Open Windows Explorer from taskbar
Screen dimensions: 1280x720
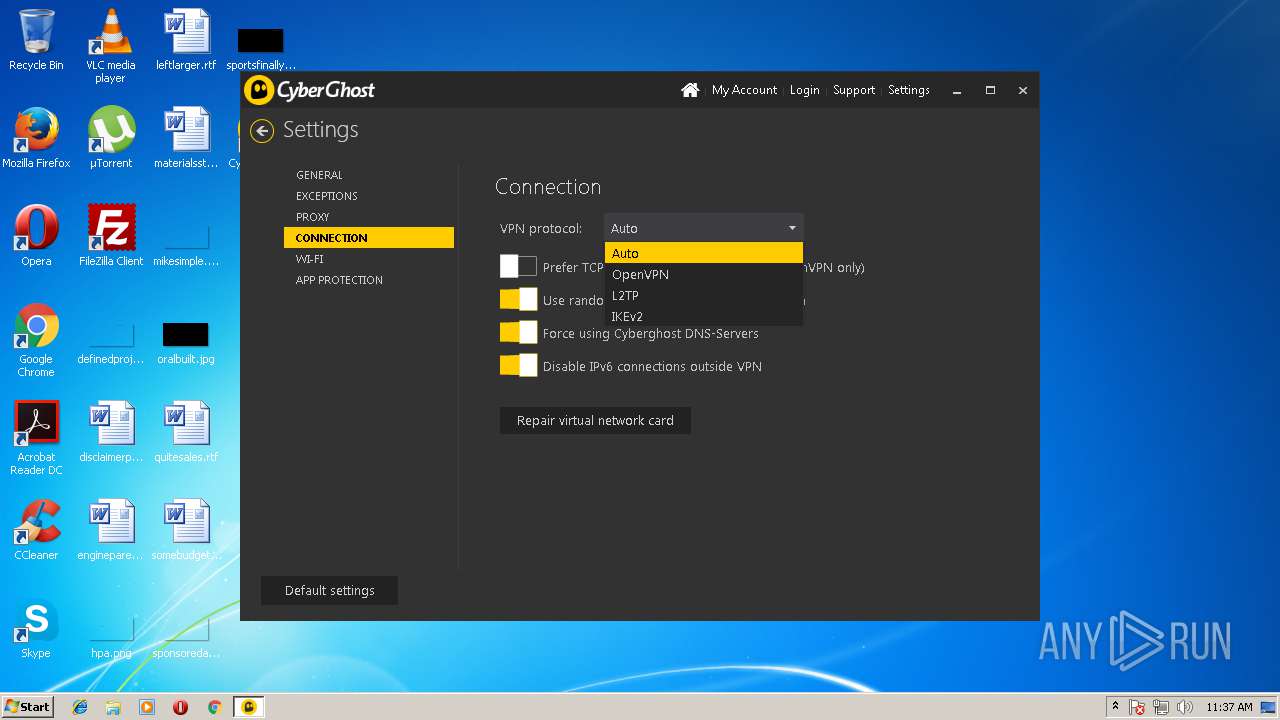pyautogui.click(x=113, y=707)
